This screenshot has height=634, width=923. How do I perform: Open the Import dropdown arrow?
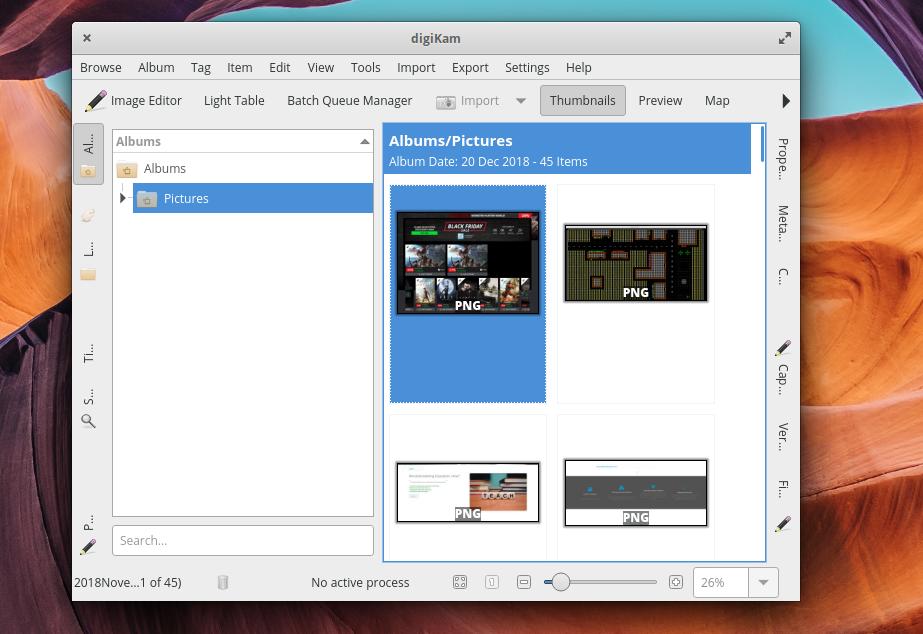[520, 100]
